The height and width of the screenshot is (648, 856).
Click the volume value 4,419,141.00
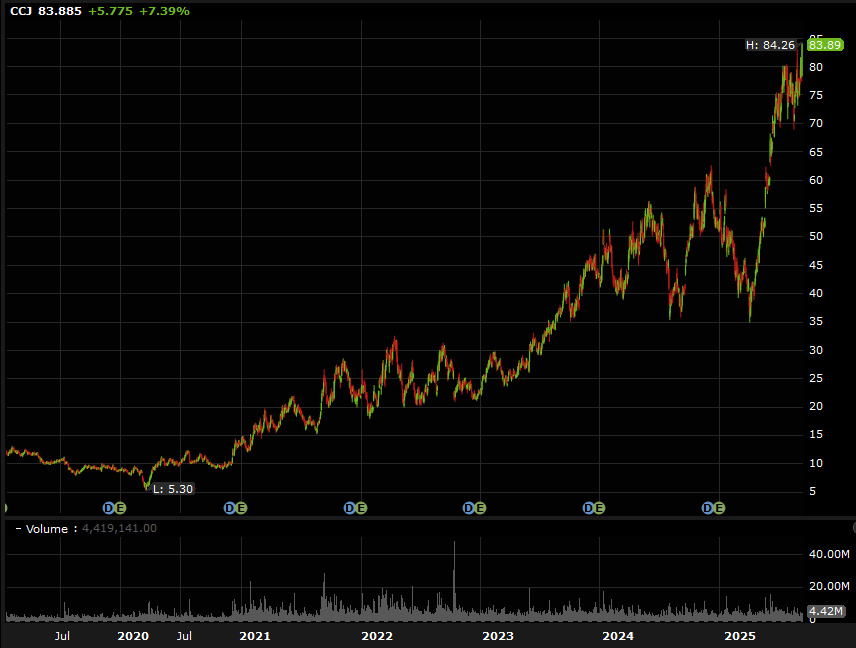119,528
